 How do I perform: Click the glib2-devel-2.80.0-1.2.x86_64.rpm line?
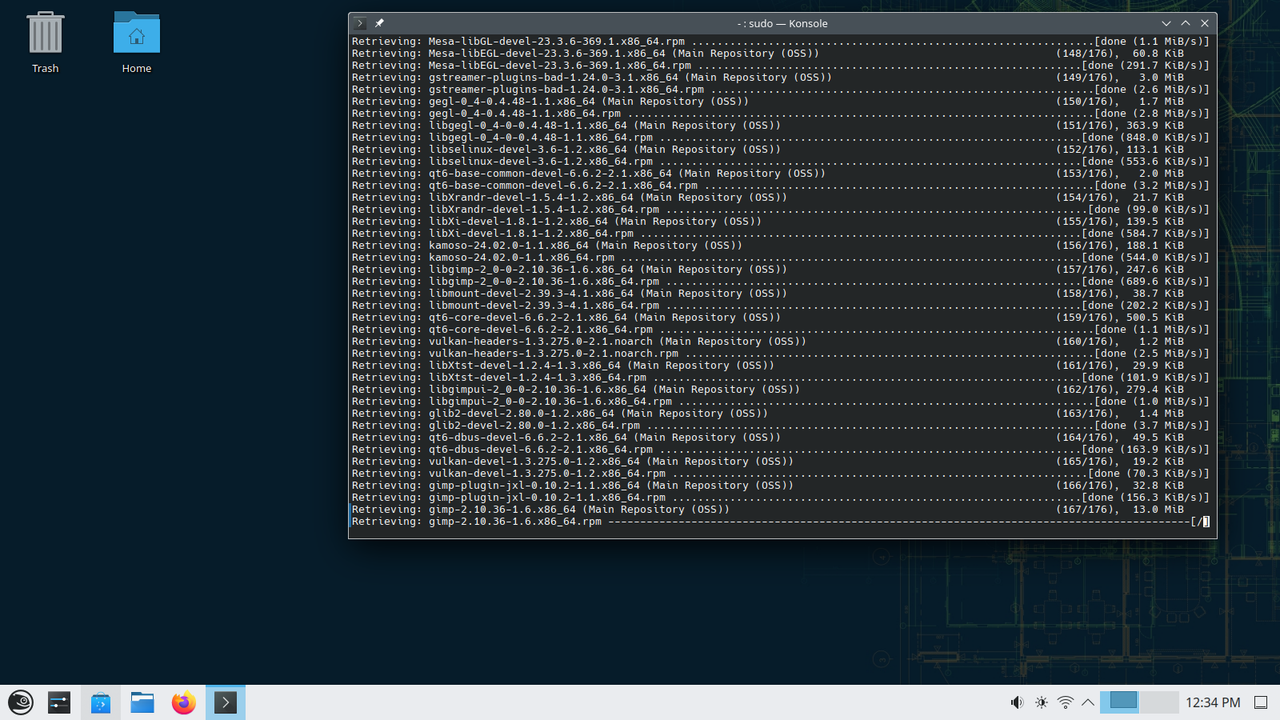[x=780, y=425]
